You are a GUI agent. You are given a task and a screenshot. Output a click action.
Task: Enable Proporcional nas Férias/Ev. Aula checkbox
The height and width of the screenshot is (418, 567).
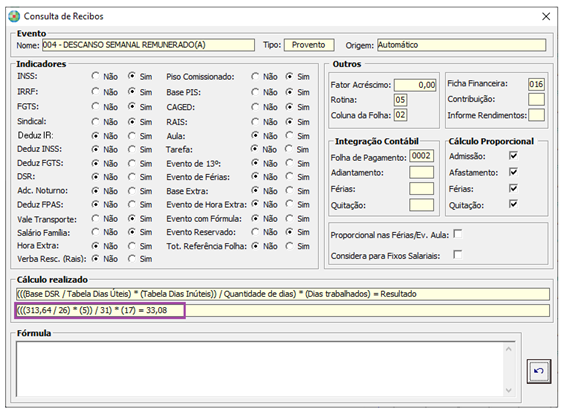point(457,234)
